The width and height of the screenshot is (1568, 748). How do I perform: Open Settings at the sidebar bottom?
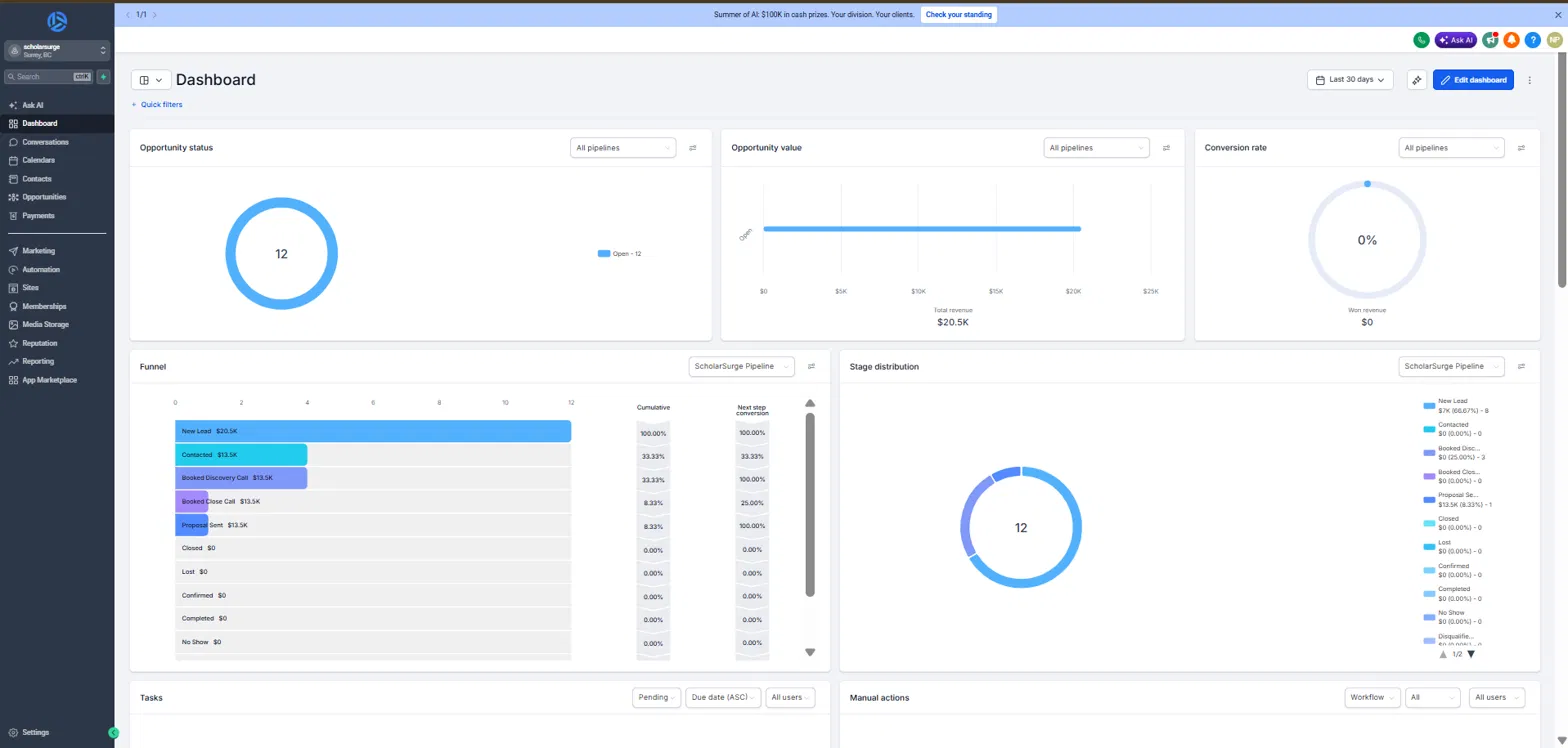[35, 733]
